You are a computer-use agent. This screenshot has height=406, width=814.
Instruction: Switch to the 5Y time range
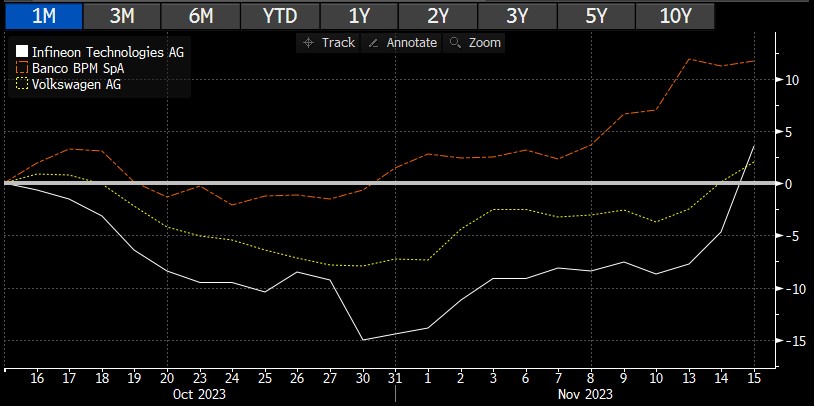click(595, 15)
